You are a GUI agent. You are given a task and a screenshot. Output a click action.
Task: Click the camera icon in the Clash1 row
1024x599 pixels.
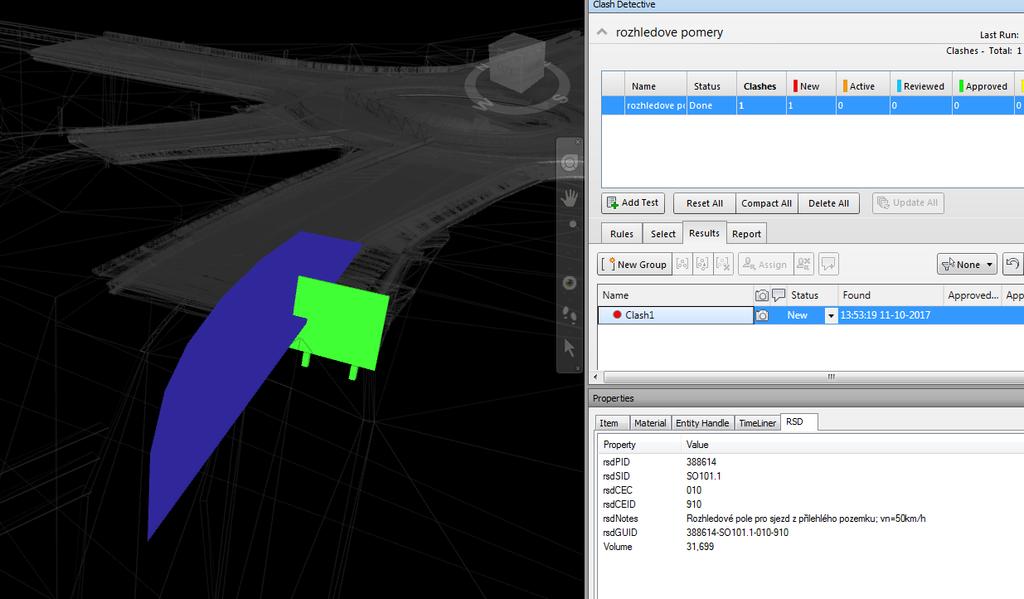coord(761,316)
